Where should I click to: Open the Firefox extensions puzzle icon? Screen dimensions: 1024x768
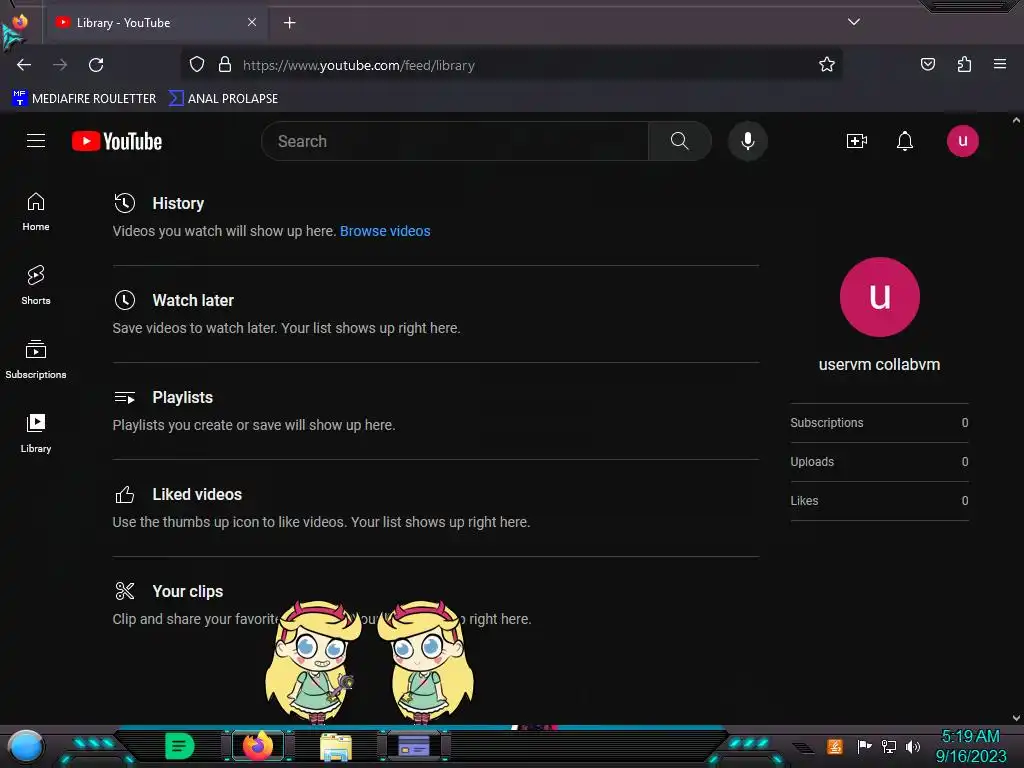(x=964, y=65)
